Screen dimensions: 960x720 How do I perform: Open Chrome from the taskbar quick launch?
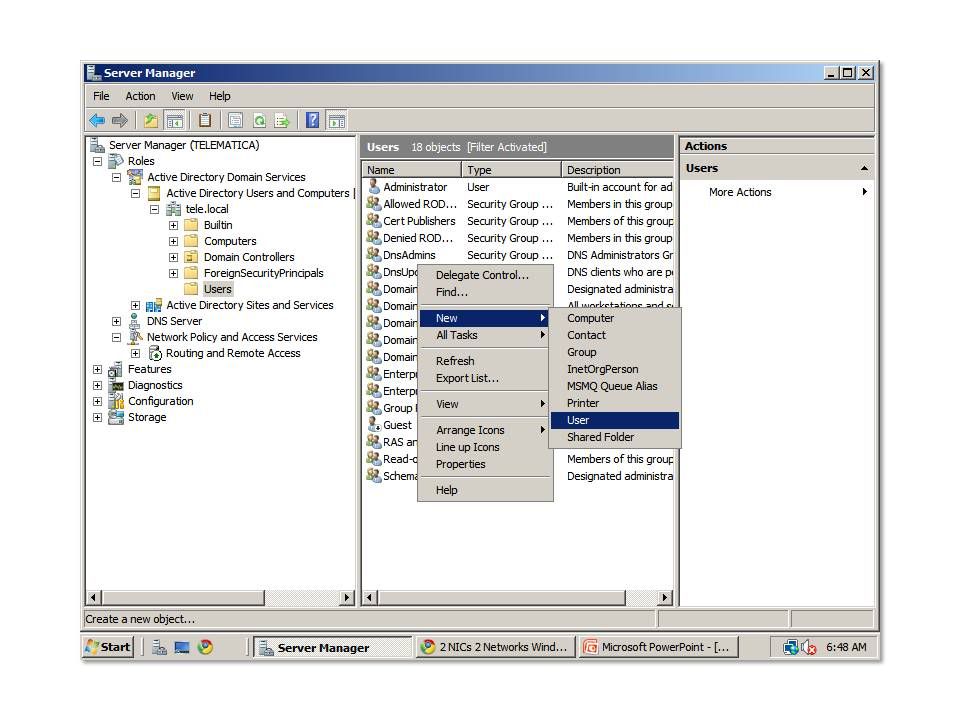tap(205, 647)
